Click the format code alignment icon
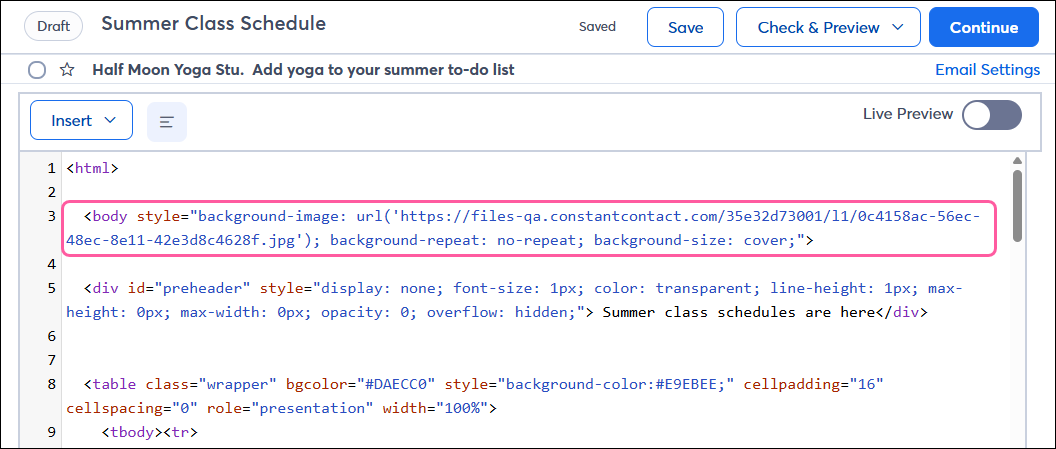Screen dimensions: 1056x449 (167, 122)
